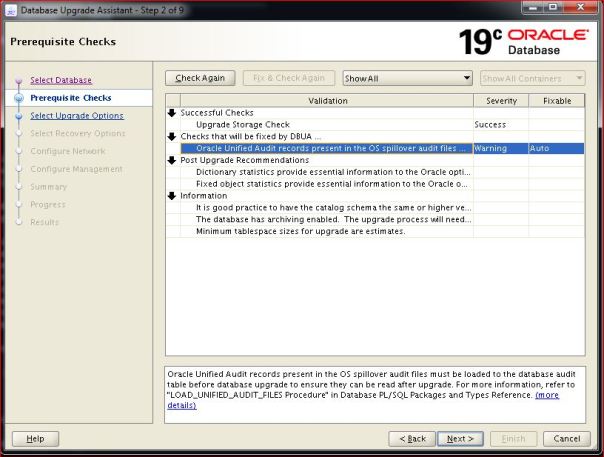
Task: Click the Check Again button
Action: (200, 78)
